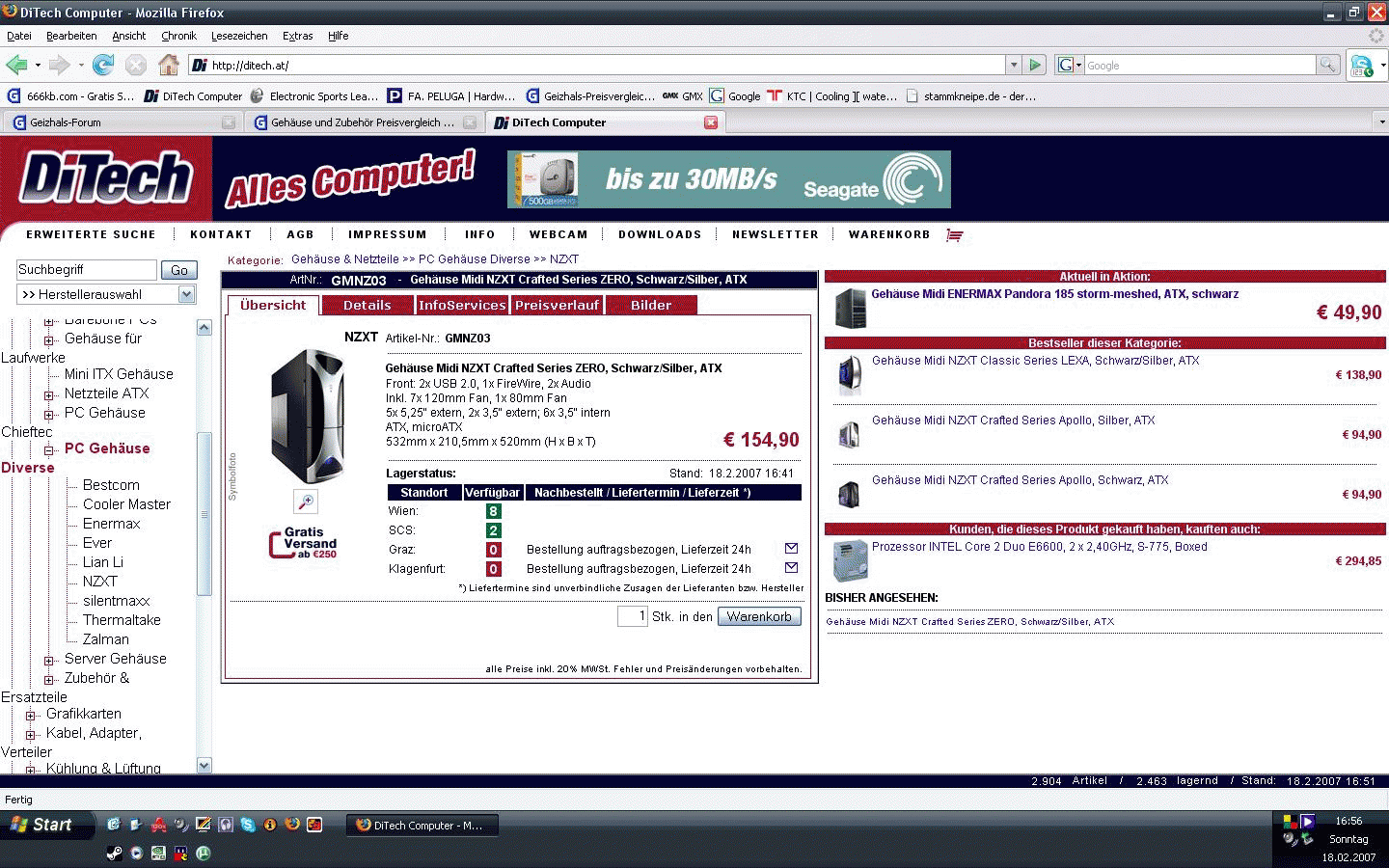Close the DiTech Computer browser tab

pos(711,122)
